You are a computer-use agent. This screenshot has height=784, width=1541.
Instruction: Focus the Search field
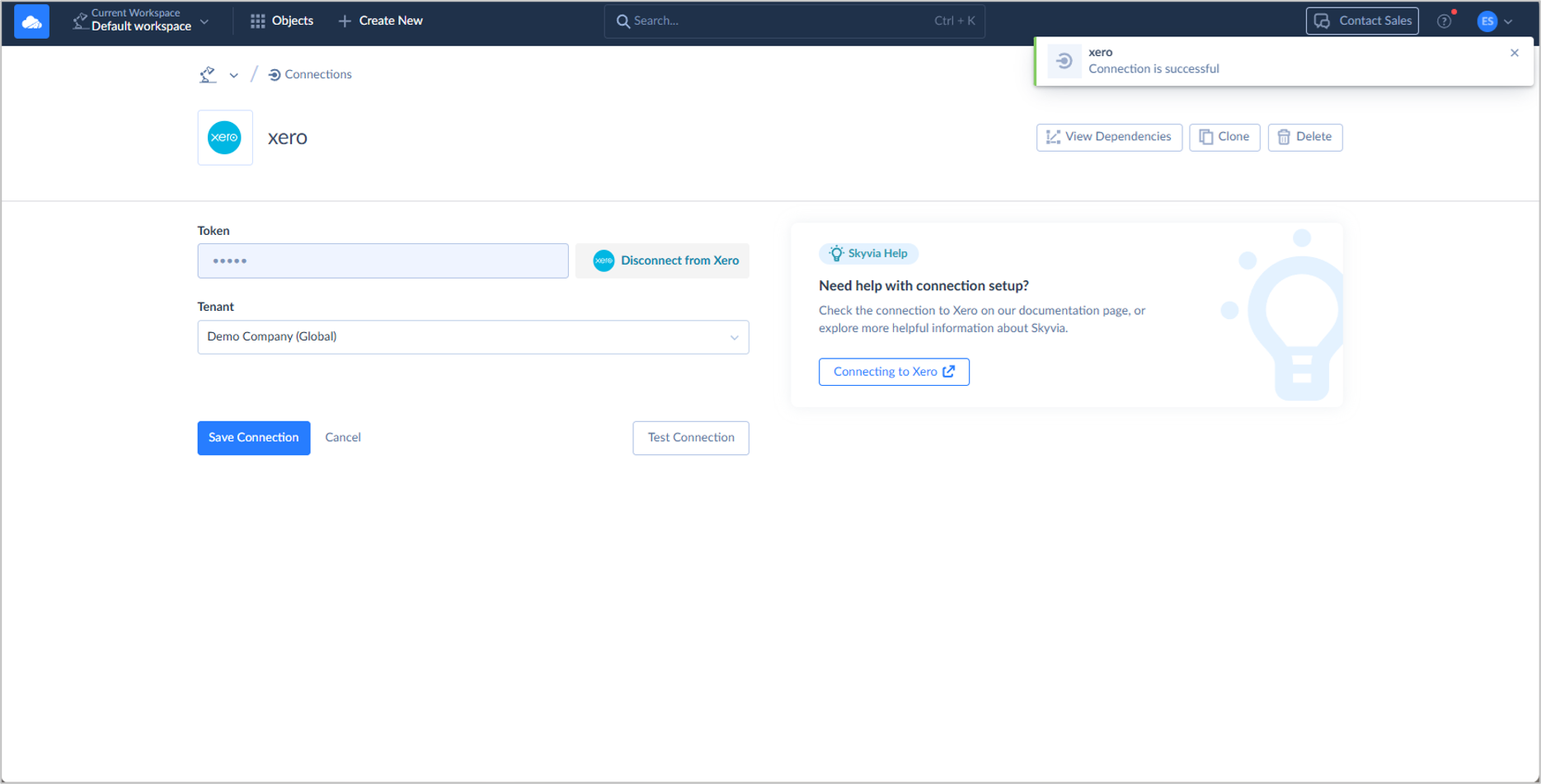click(795, 21)
